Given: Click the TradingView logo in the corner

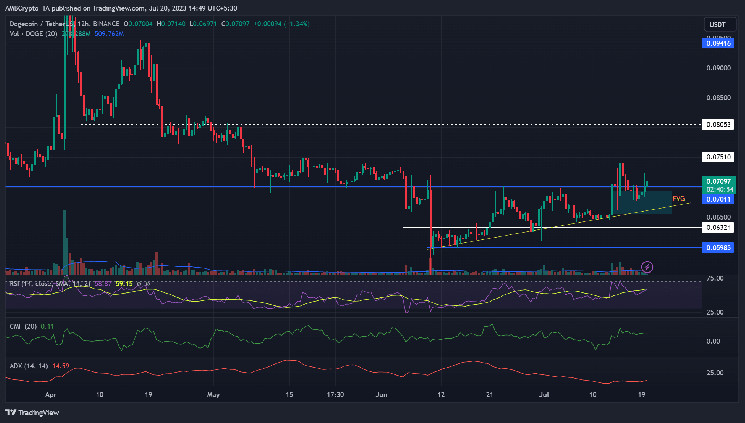Looking at the screenshot, I should [x=28, y=412].
